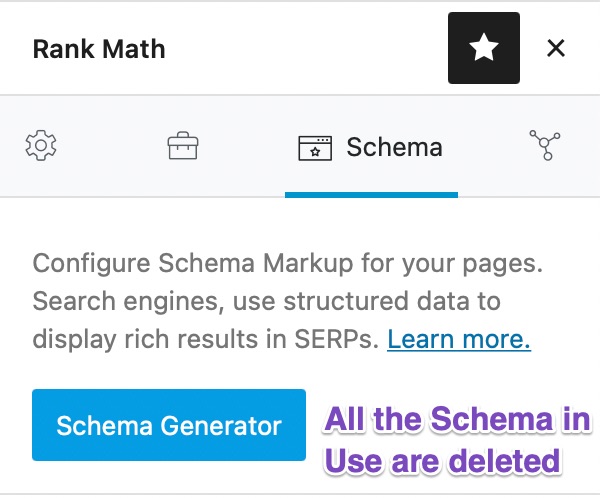Open the General gear settings tab
The width and height of the screenshot is (606, 500).
point(41,146)
